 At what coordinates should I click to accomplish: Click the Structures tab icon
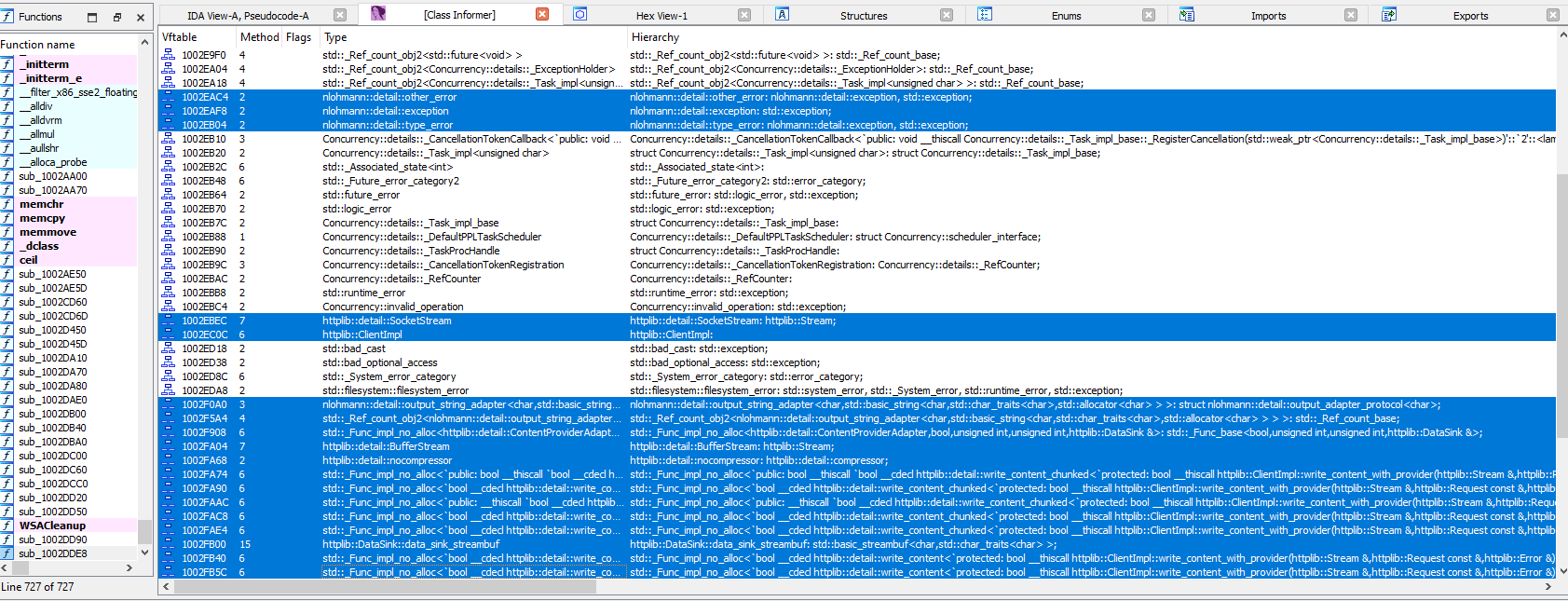tap(783, 14)
